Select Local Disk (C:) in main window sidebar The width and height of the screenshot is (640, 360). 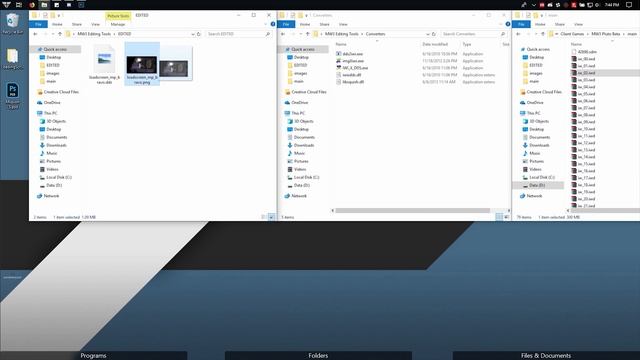pos(542,177)
